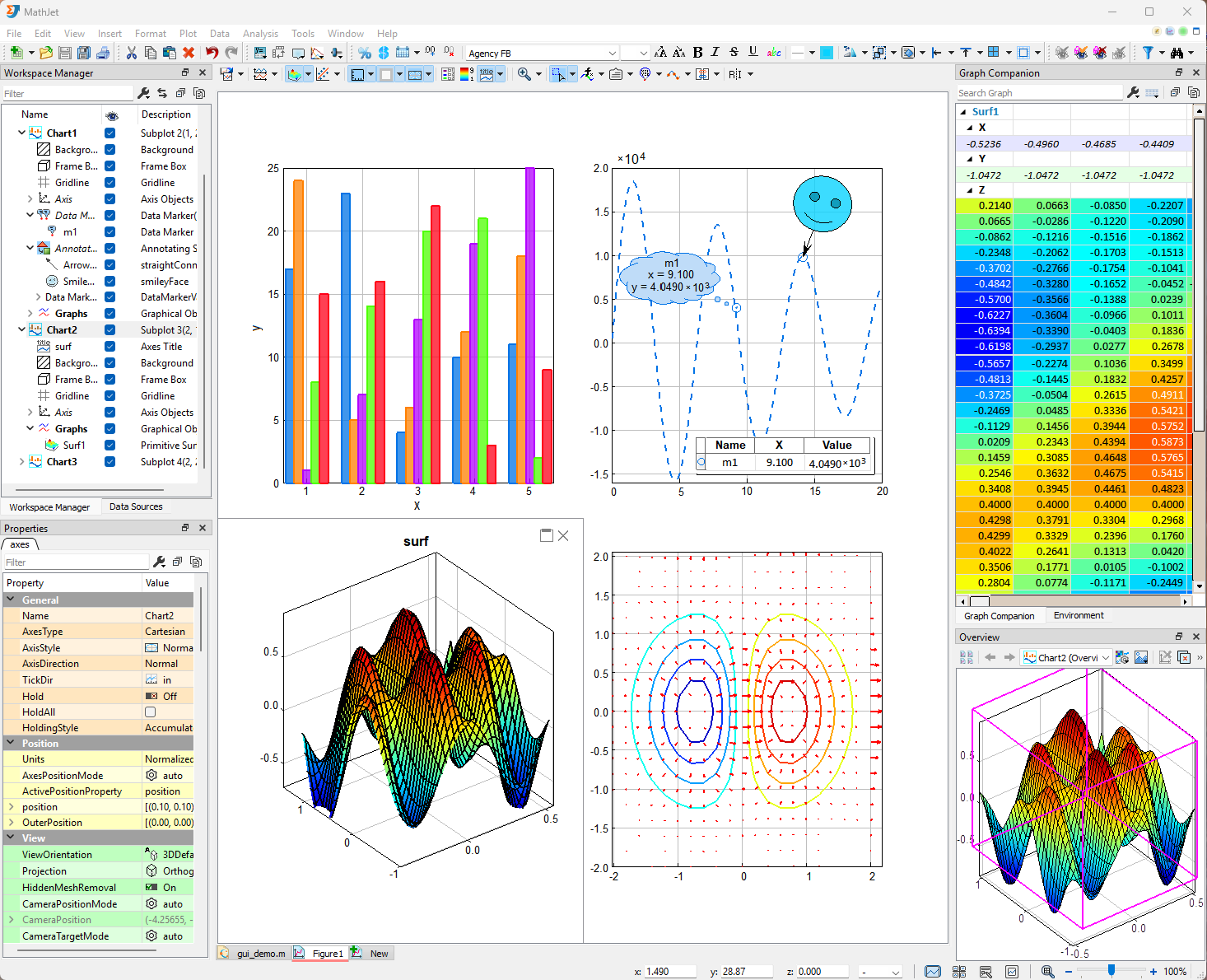Image resolution: width=1207 pixels, height=980 pixels.
Task: Switch to the Data Sources tab
Action: tap(136, 507)
